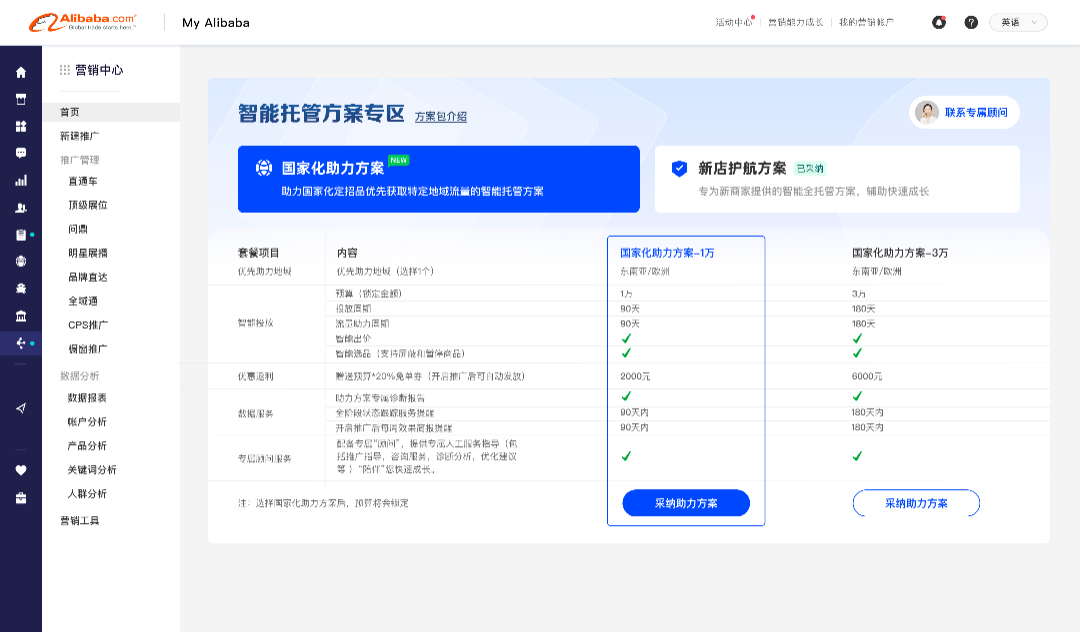Open the store icon in the dark rail
Image resolution: width=1080 pixels, height=632 pixels.
[21, 99]
